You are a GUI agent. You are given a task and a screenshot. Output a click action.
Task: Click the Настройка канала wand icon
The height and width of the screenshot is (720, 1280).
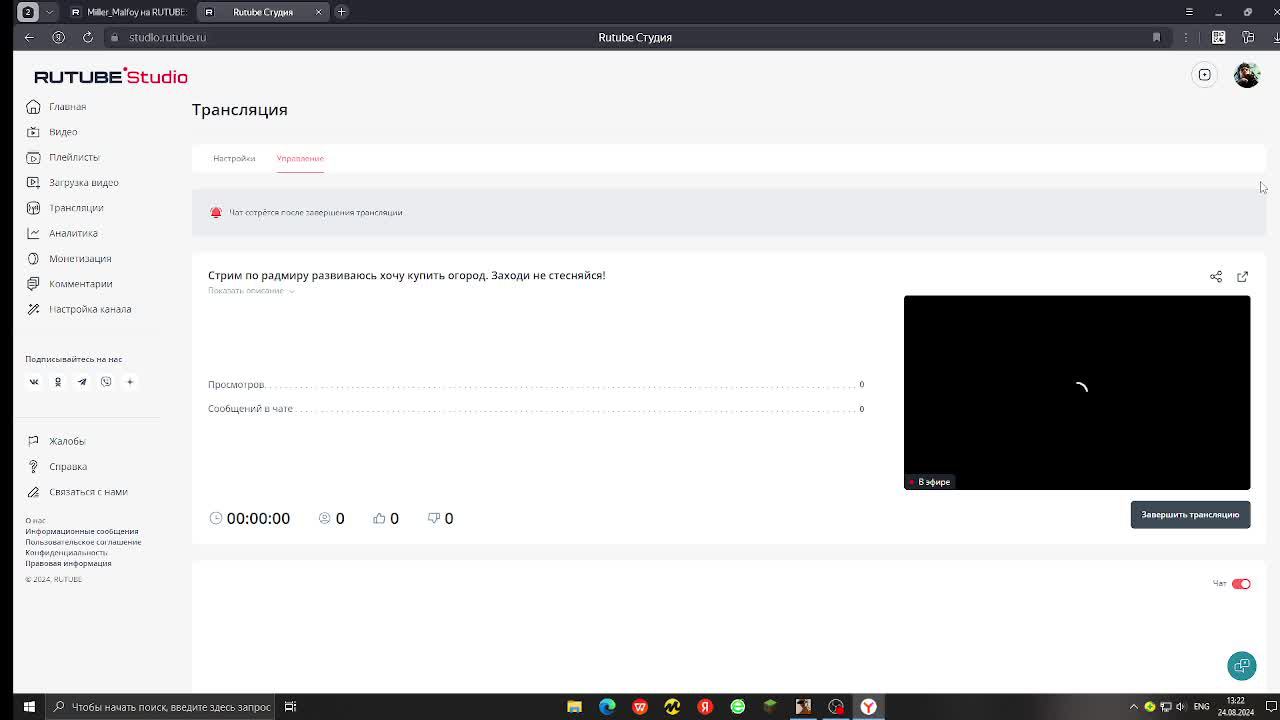33,309
